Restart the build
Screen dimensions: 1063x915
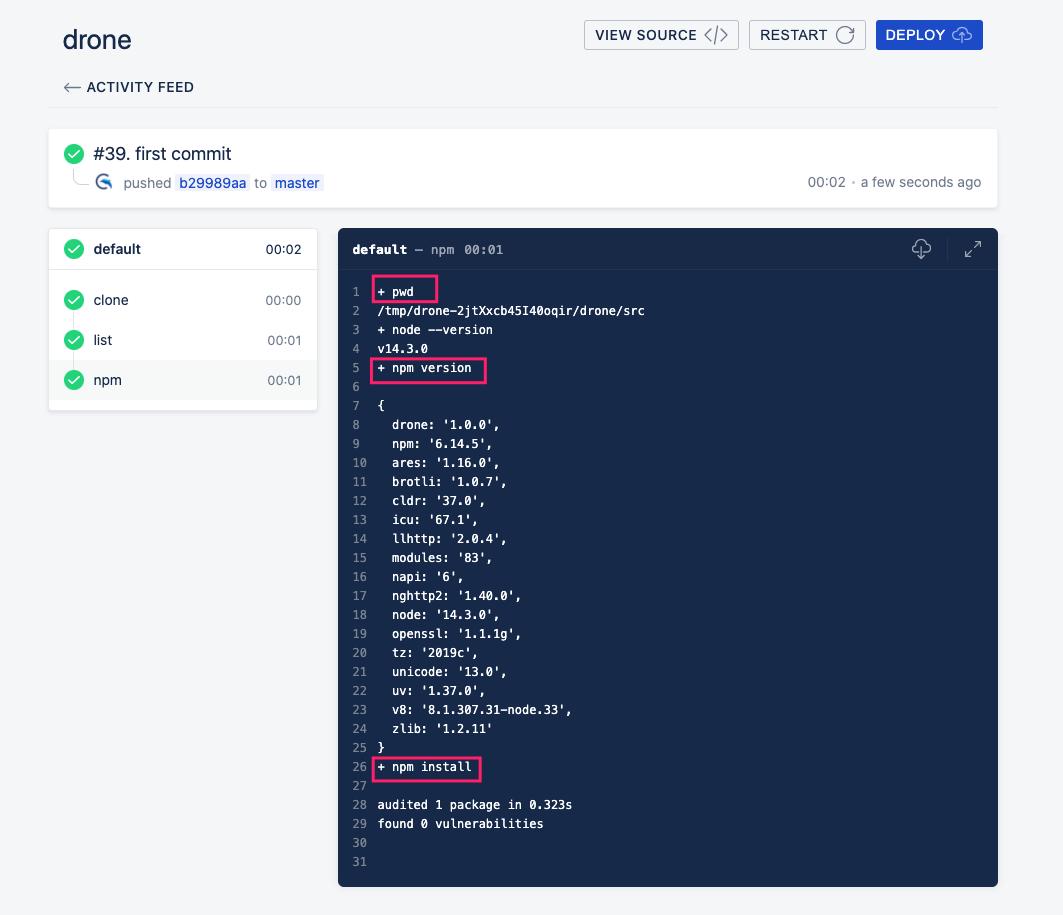coord(807,35)
